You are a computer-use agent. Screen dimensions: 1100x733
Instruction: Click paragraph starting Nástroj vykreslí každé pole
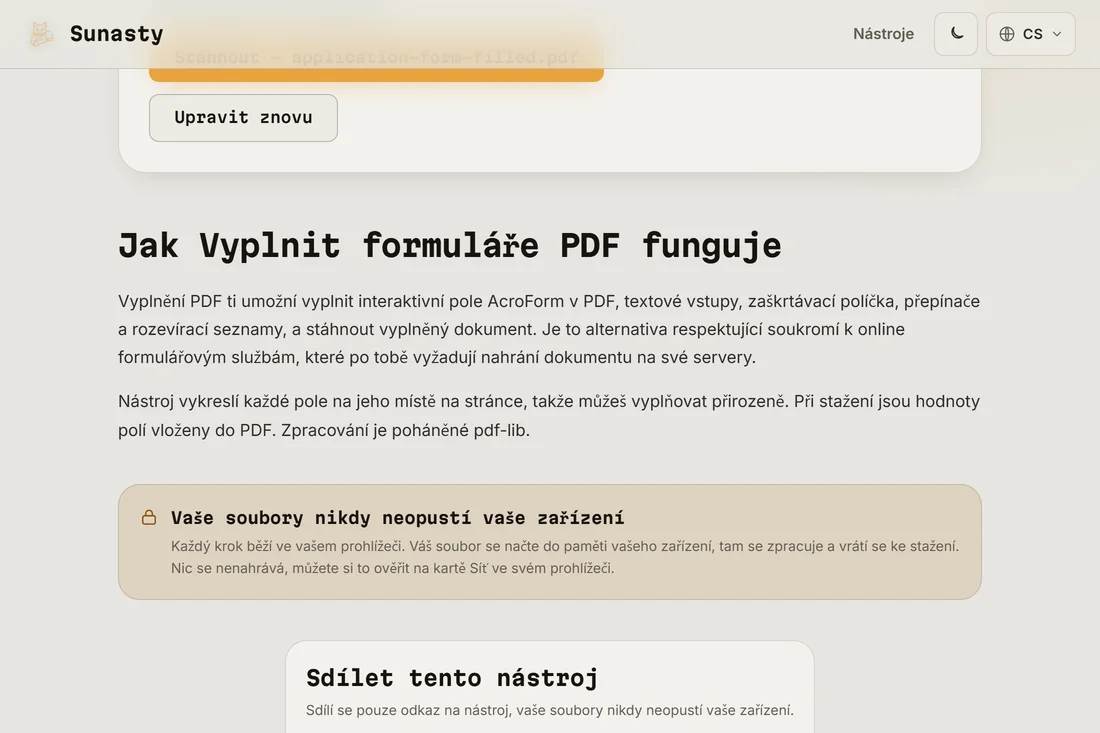[549, 415]
